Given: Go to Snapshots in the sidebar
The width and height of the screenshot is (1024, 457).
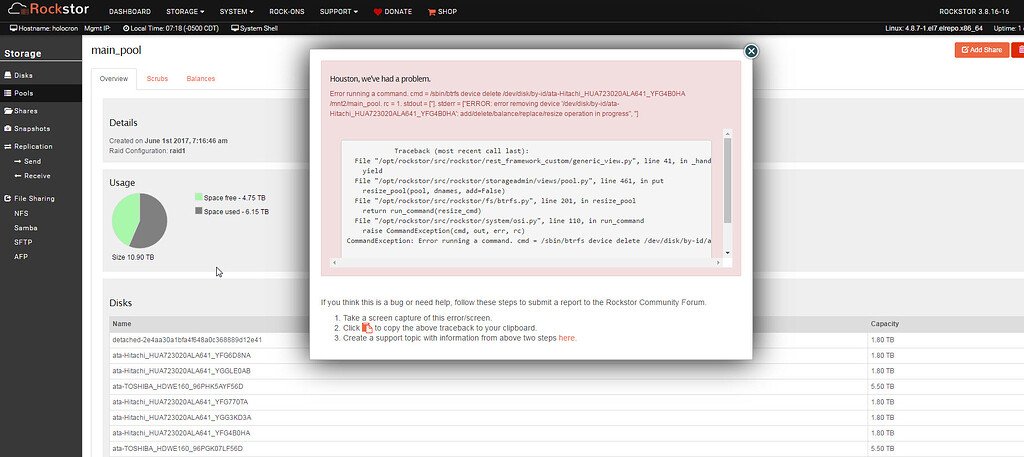Looking at the screenshot, I should pyautogui.click(x=31, y=129).
